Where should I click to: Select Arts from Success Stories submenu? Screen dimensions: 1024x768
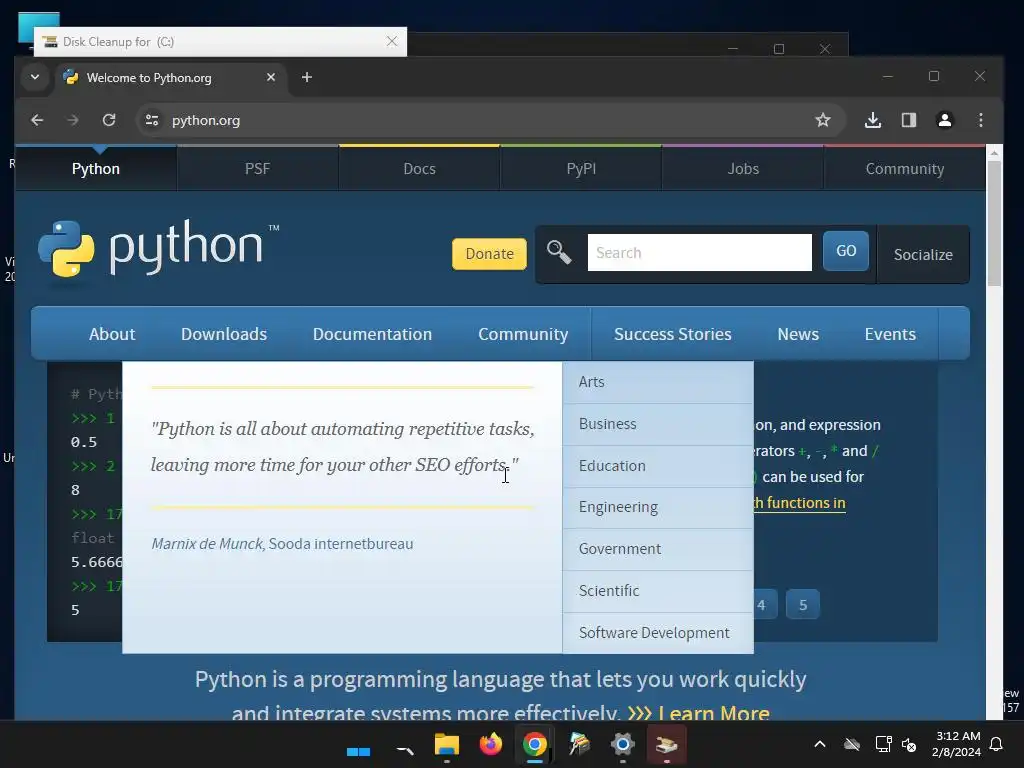[x=658, y=382]
